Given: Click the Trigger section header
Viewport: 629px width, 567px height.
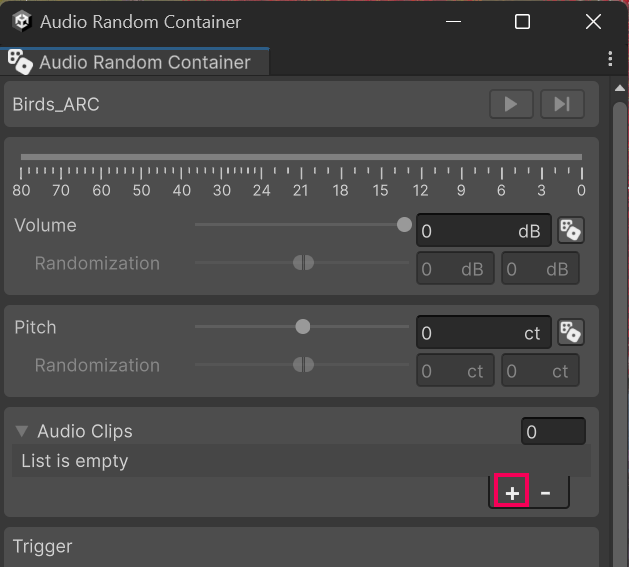Looking at the screenshot, I should [43, 546].
